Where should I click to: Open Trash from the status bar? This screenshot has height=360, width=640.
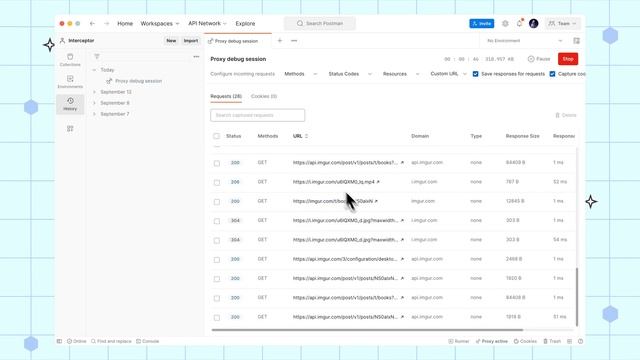coord(552,341)
